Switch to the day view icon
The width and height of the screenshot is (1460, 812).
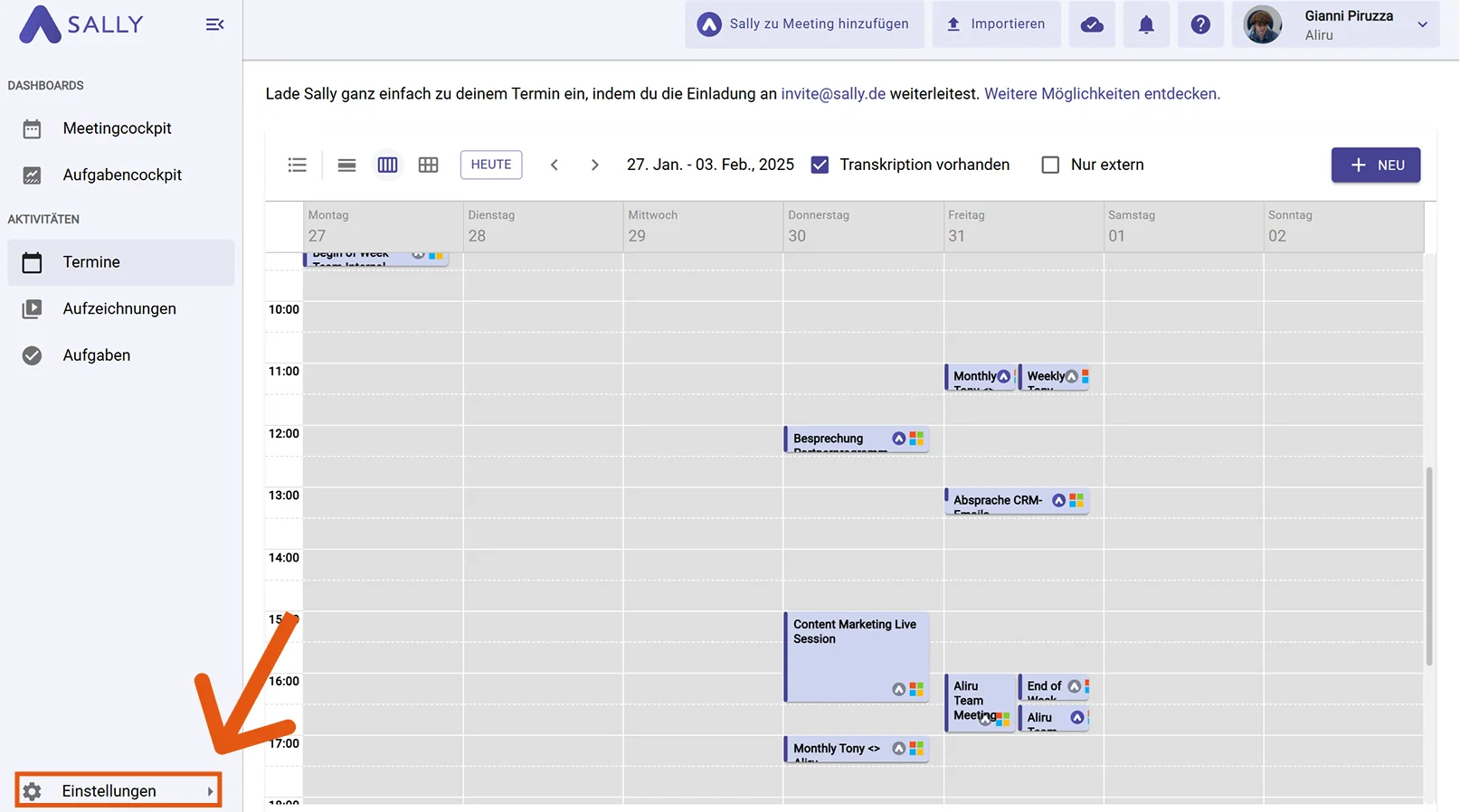tap(346, 165)
